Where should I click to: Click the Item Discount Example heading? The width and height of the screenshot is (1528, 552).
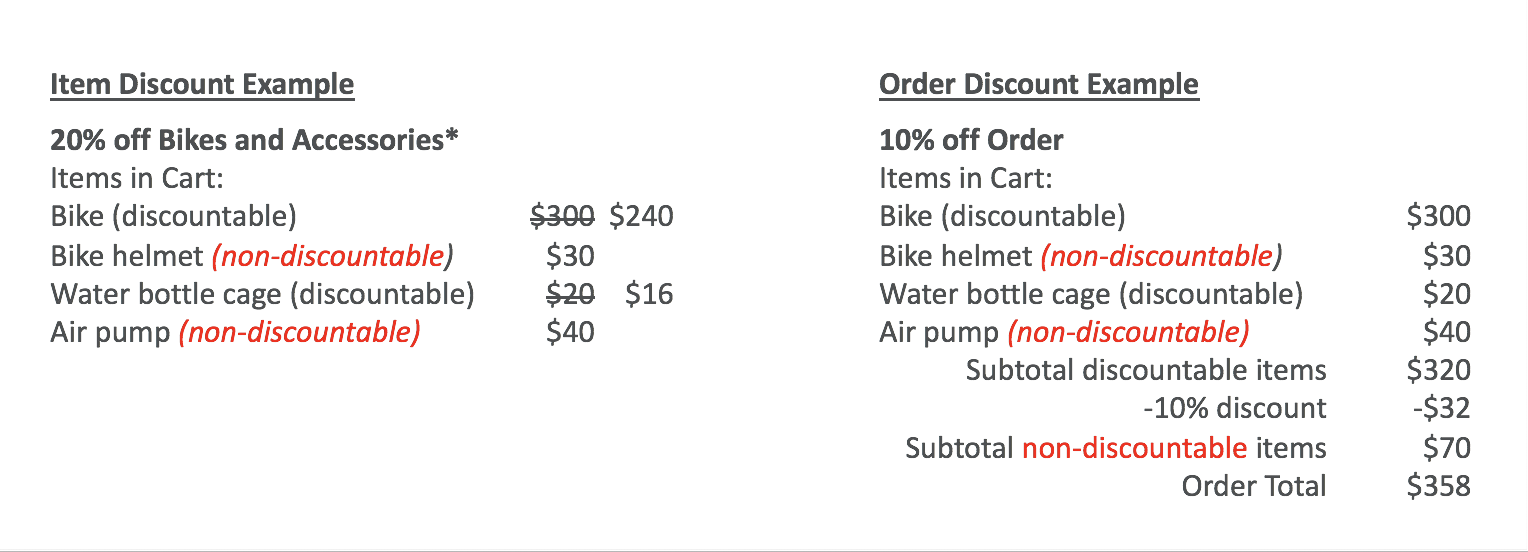(202, 85)
